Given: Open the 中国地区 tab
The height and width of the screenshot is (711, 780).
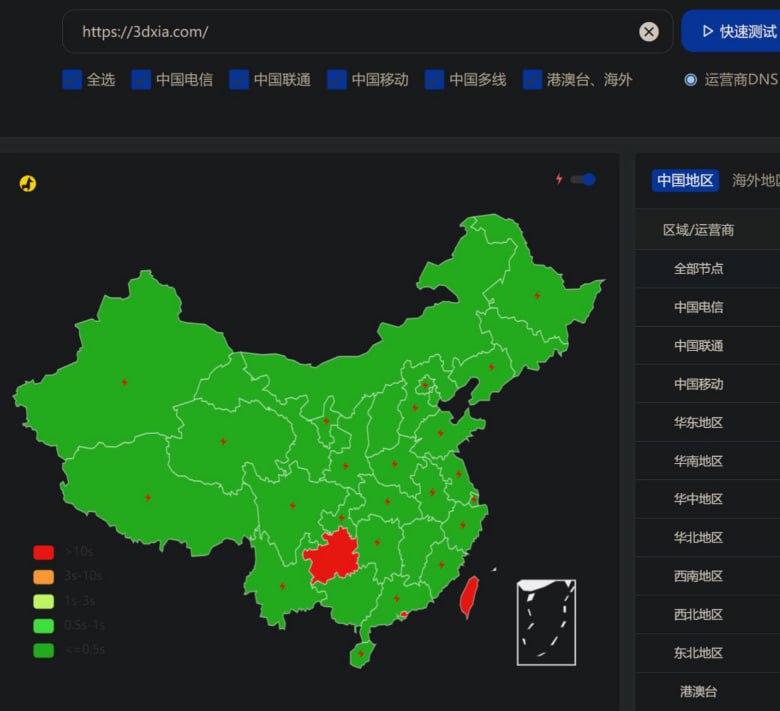Looking at the screenshot, I should 685,180.
